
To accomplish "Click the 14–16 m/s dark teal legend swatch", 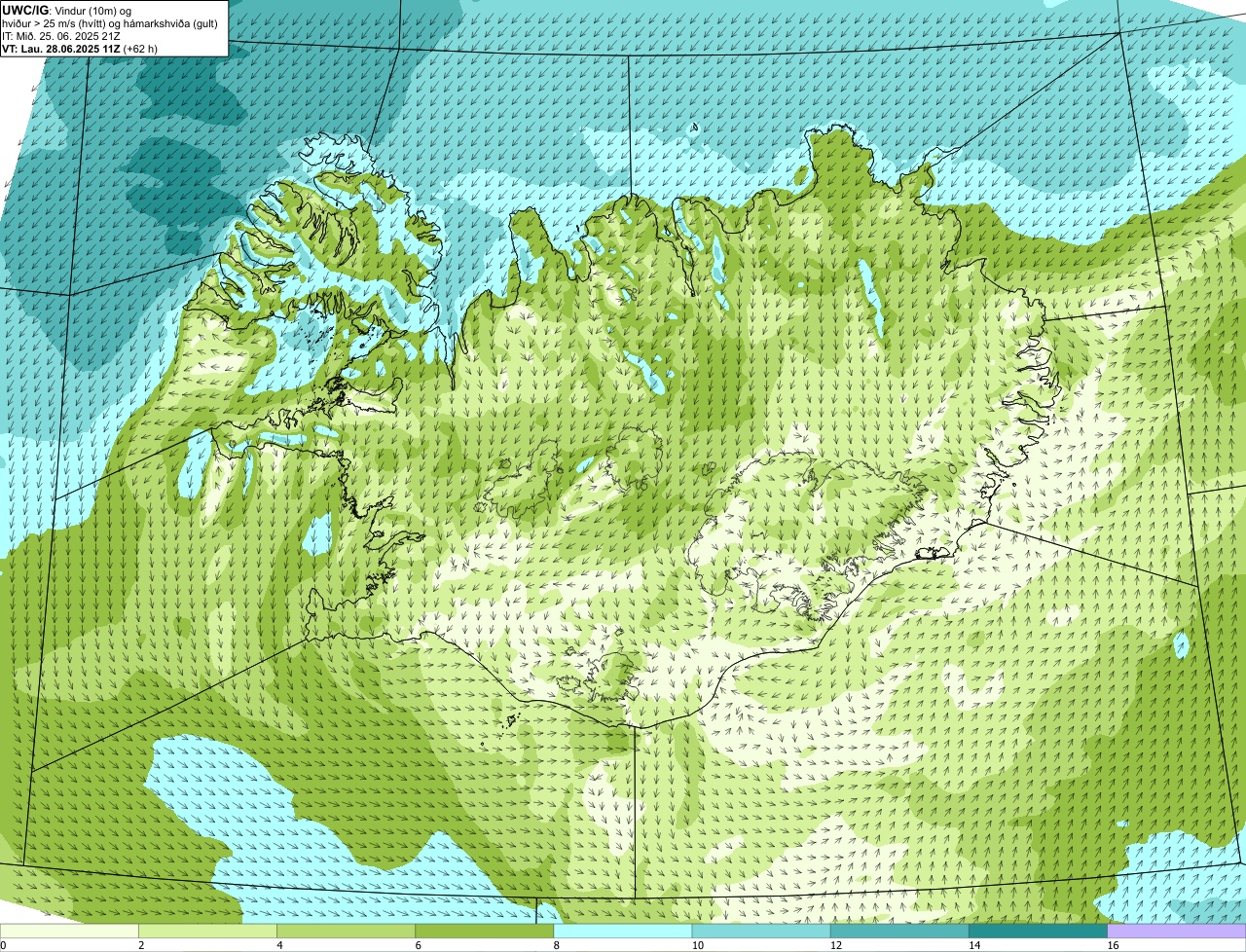I will [1038, 931].
